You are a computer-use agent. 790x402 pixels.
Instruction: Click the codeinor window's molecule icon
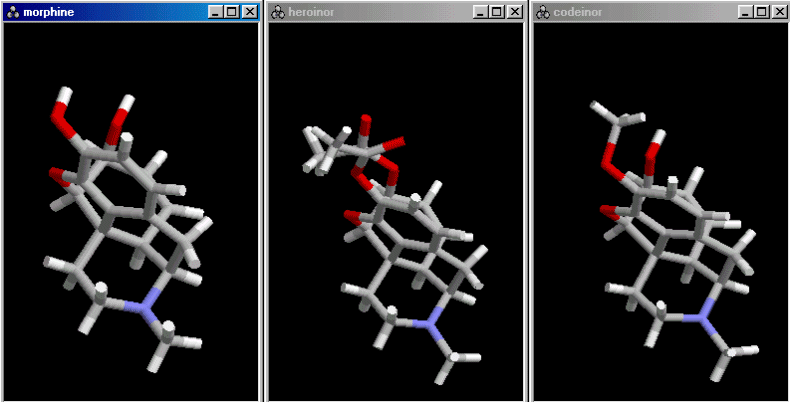(x=543, y=12)
